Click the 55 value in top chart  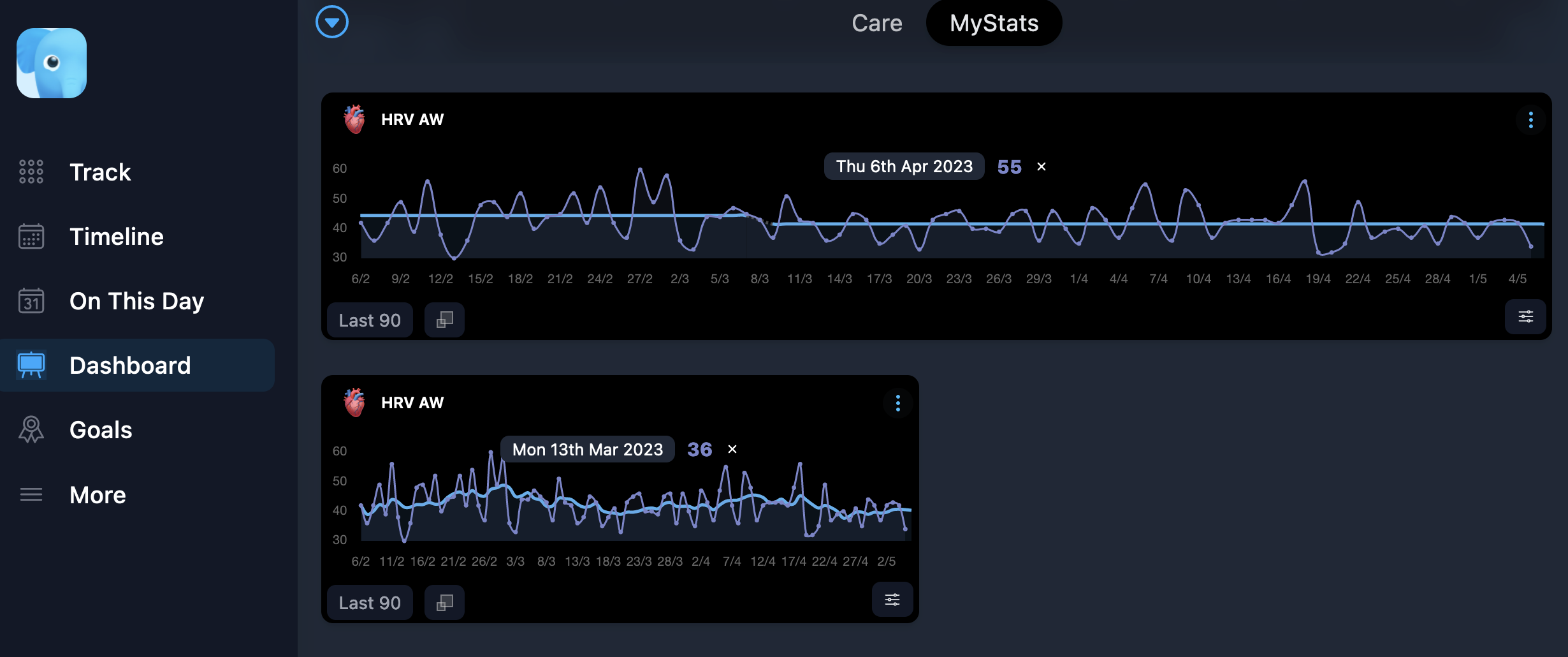[x=1009, y=167]
